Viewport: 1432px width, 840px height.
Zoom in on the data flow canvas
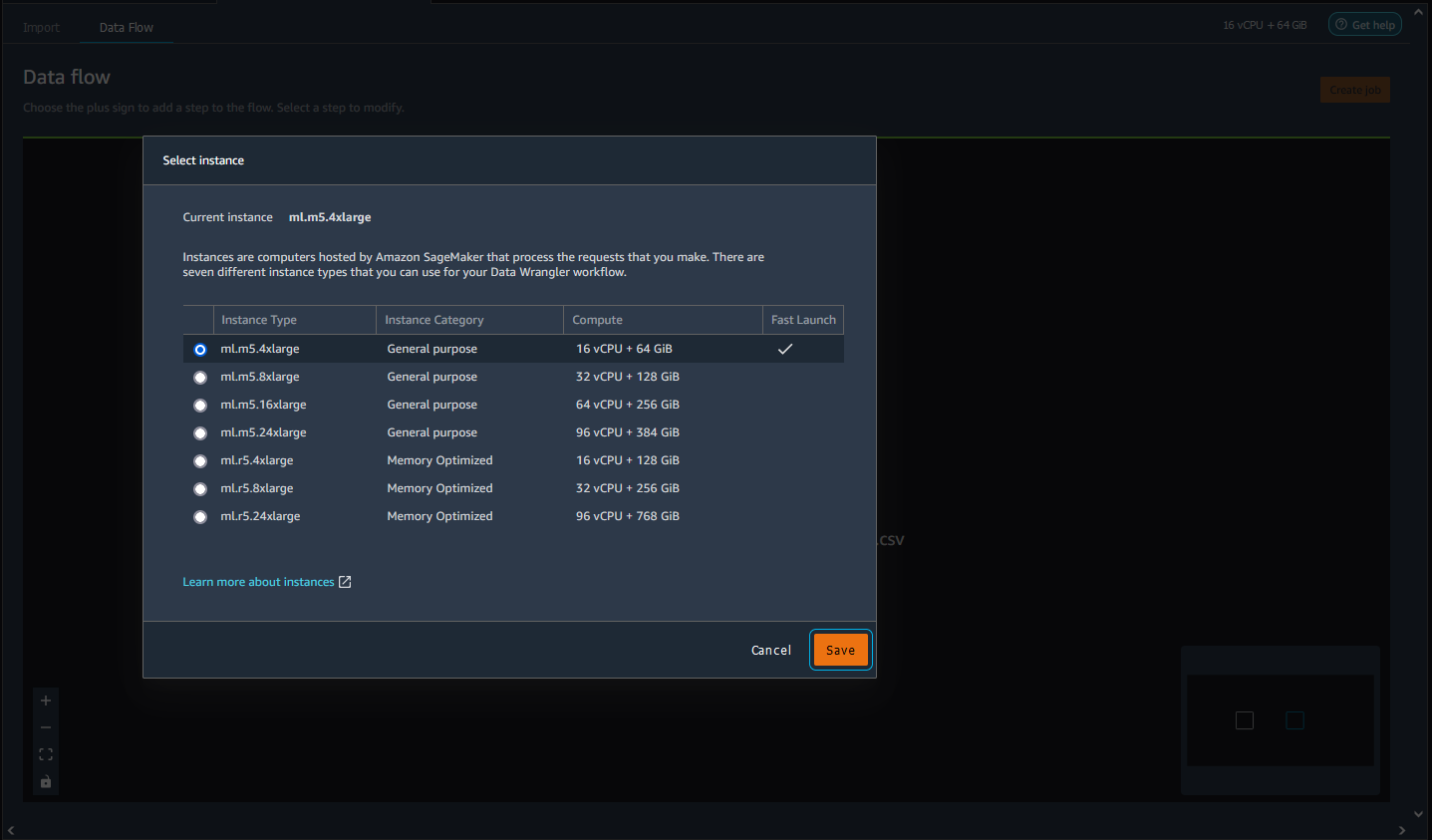point(45,700)
